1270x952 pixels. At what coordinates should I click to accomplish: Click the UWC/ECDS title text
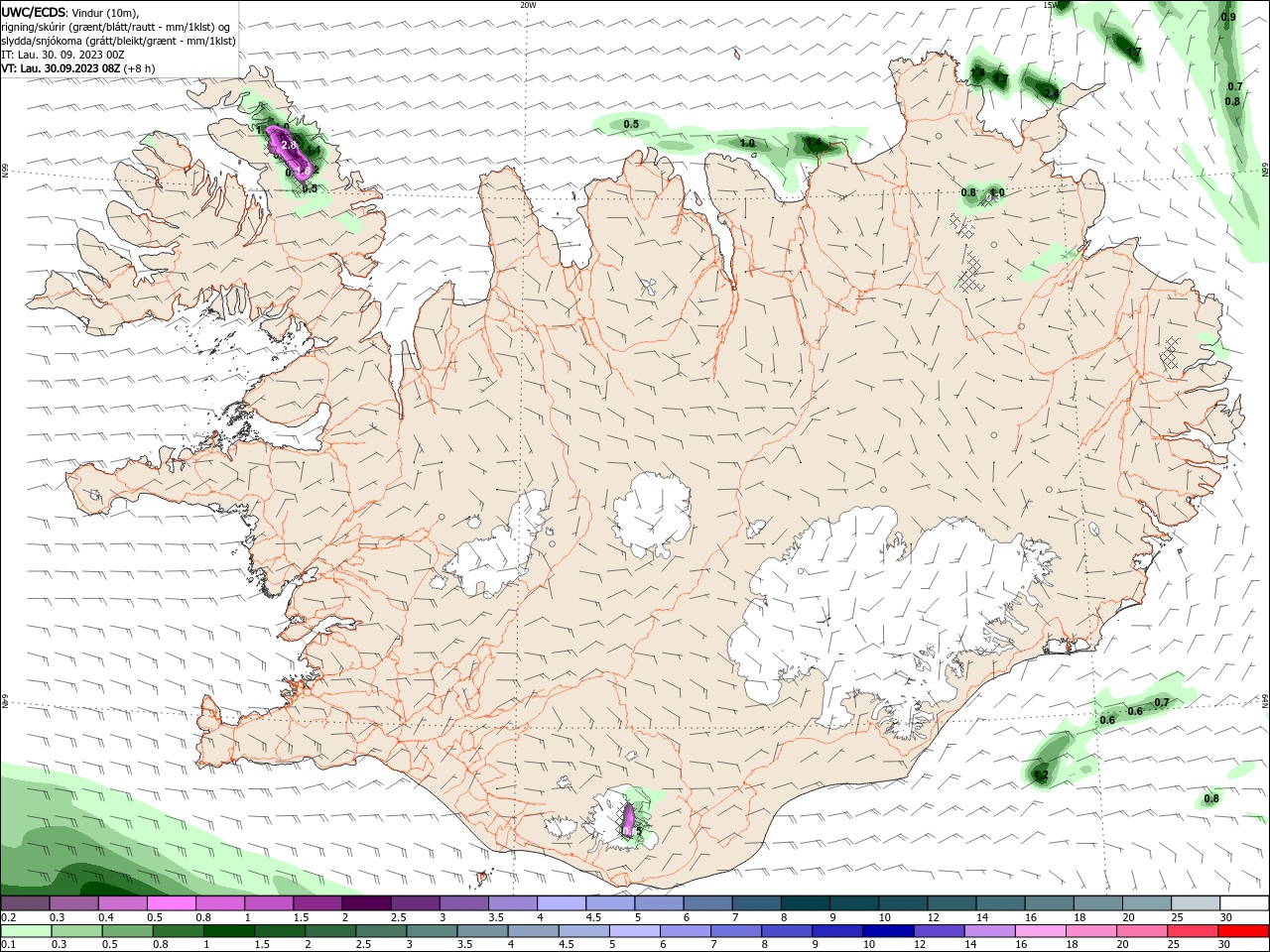click(x=34, y=12)
